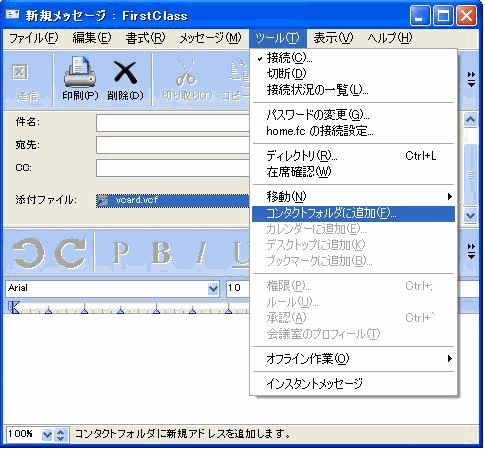
Task: Click the 件名 subject input field
Action: point(173,123)
